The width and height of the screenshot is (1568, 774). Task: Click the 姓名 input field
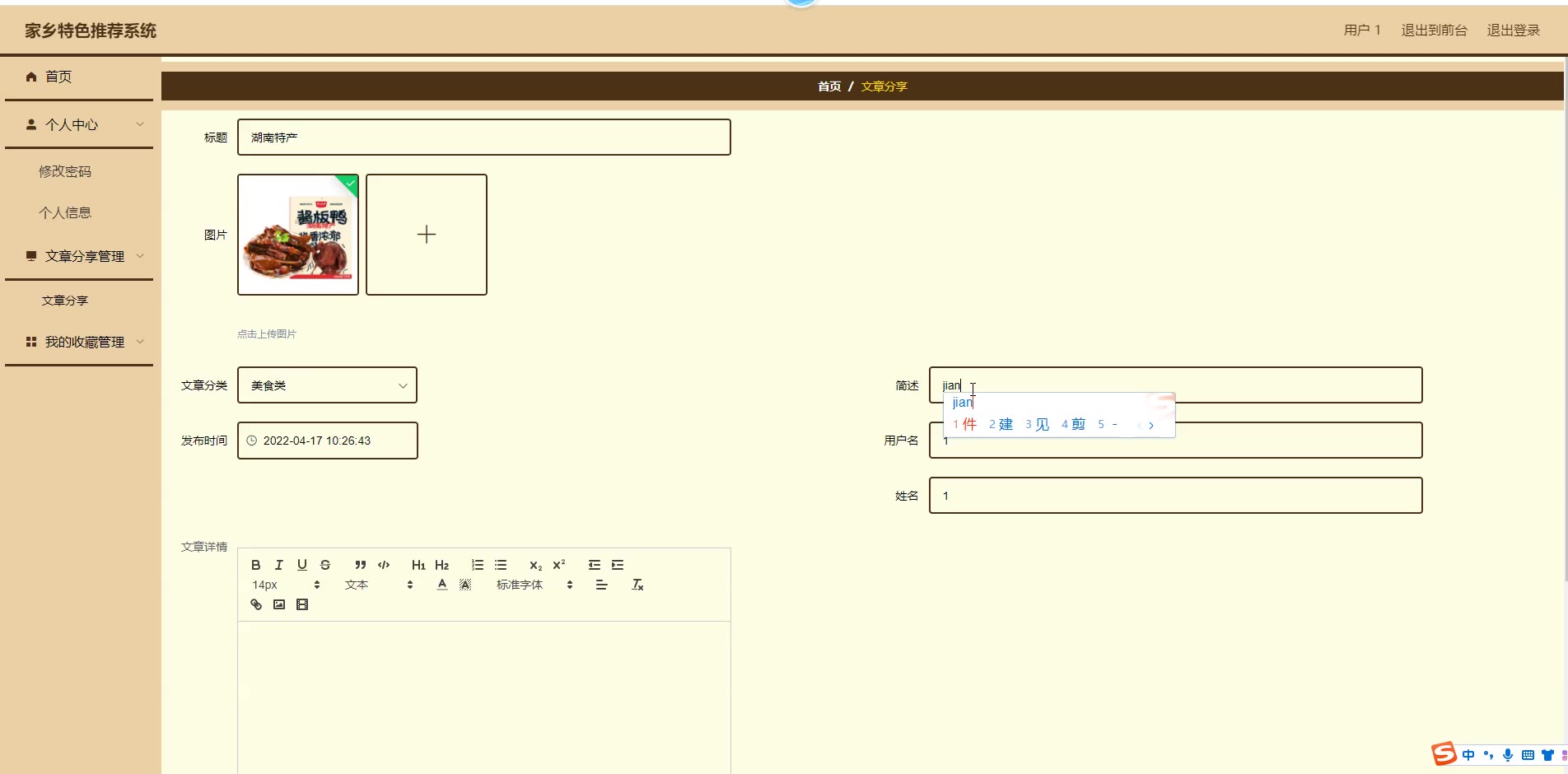1176,496
